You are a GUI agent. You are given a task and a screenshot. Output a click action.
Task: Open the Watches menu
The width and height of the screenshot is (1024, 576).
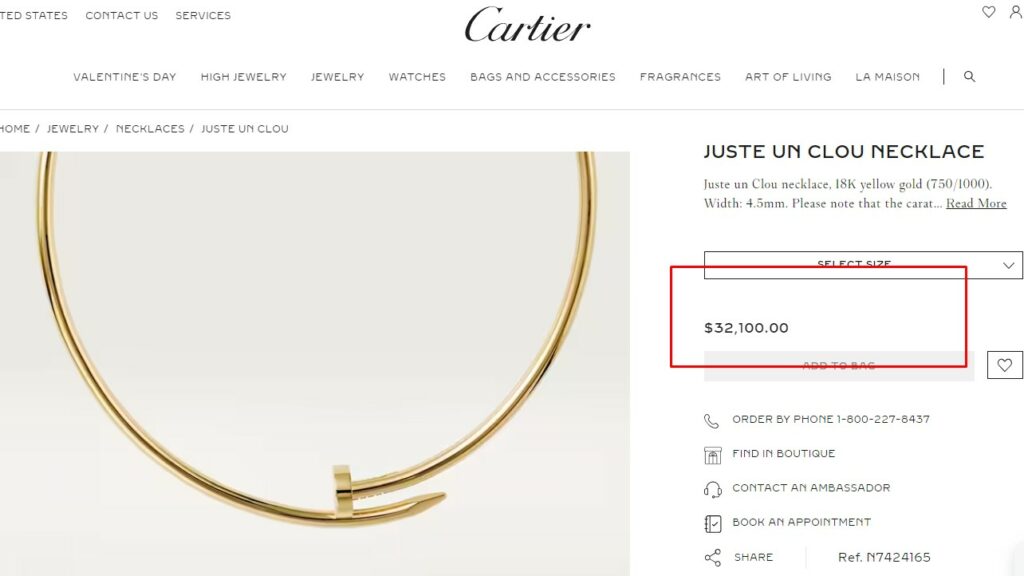[x=417, y=77]
